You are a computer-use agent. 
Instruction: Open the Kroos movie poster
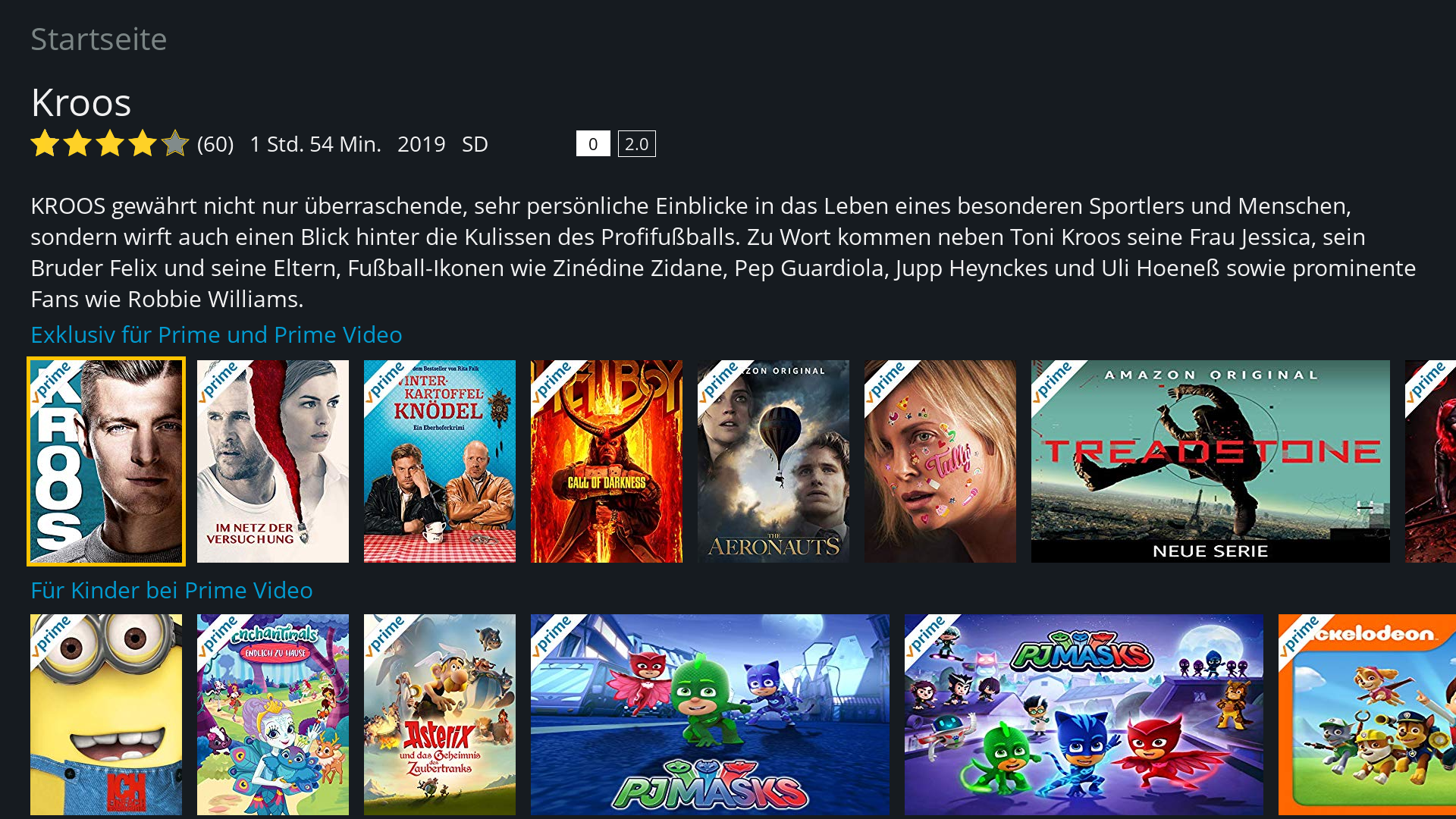tap(106, 461)
